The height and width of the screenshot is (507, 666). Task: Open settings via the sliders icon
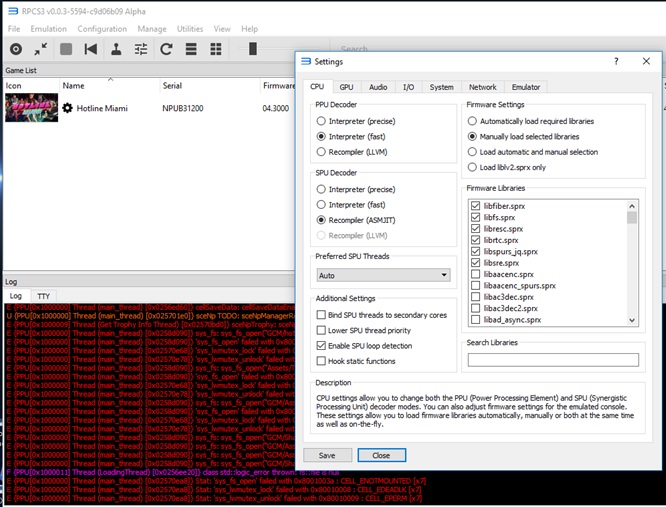pos(141,49)
